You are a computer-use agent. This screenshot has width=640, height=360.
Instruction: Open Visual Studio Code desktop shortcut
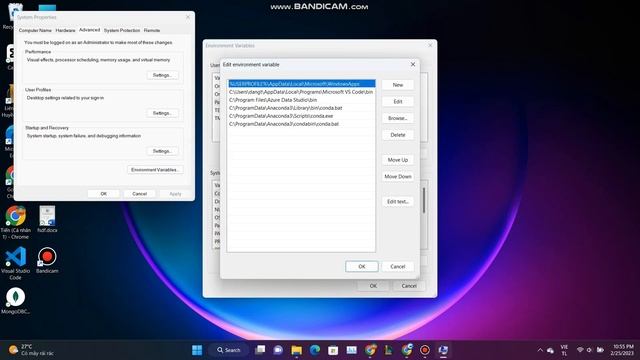[16, 263]
